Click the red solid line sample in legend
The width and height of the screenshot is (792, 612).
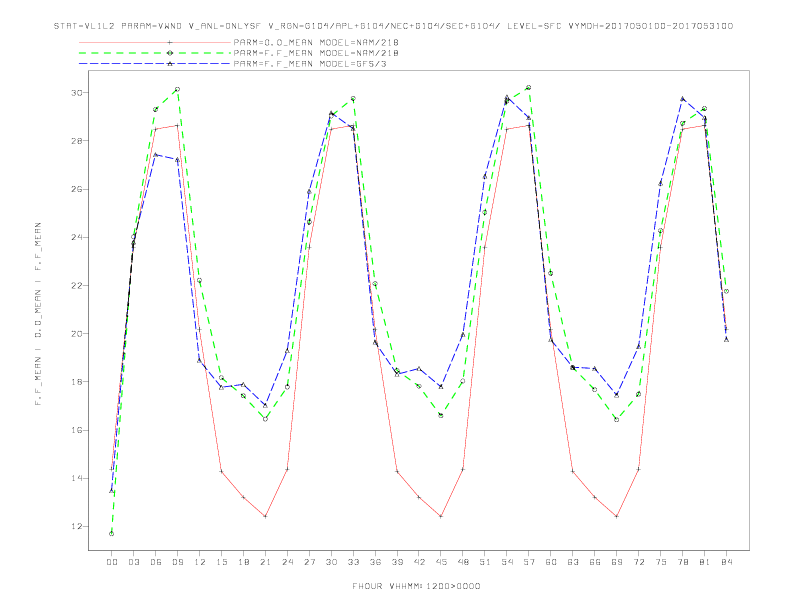click(155, 42)
